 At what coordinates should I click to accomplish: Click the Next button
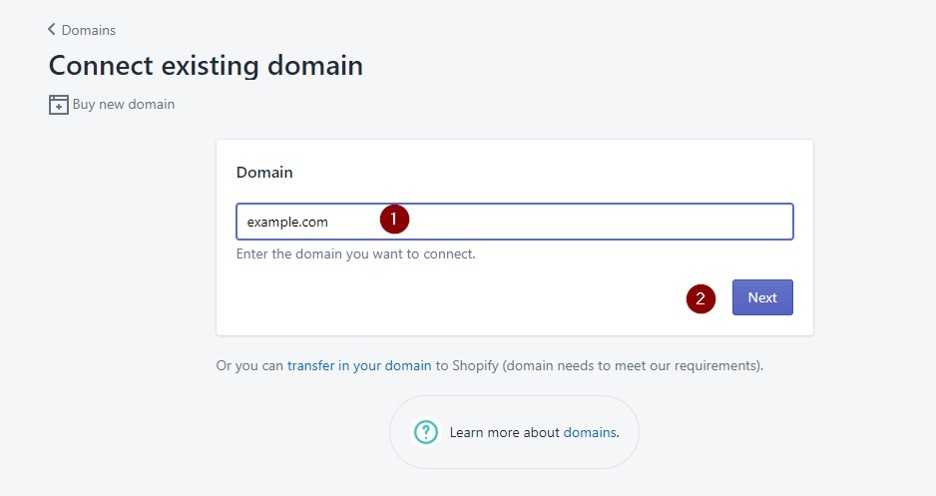pos(762,297)
